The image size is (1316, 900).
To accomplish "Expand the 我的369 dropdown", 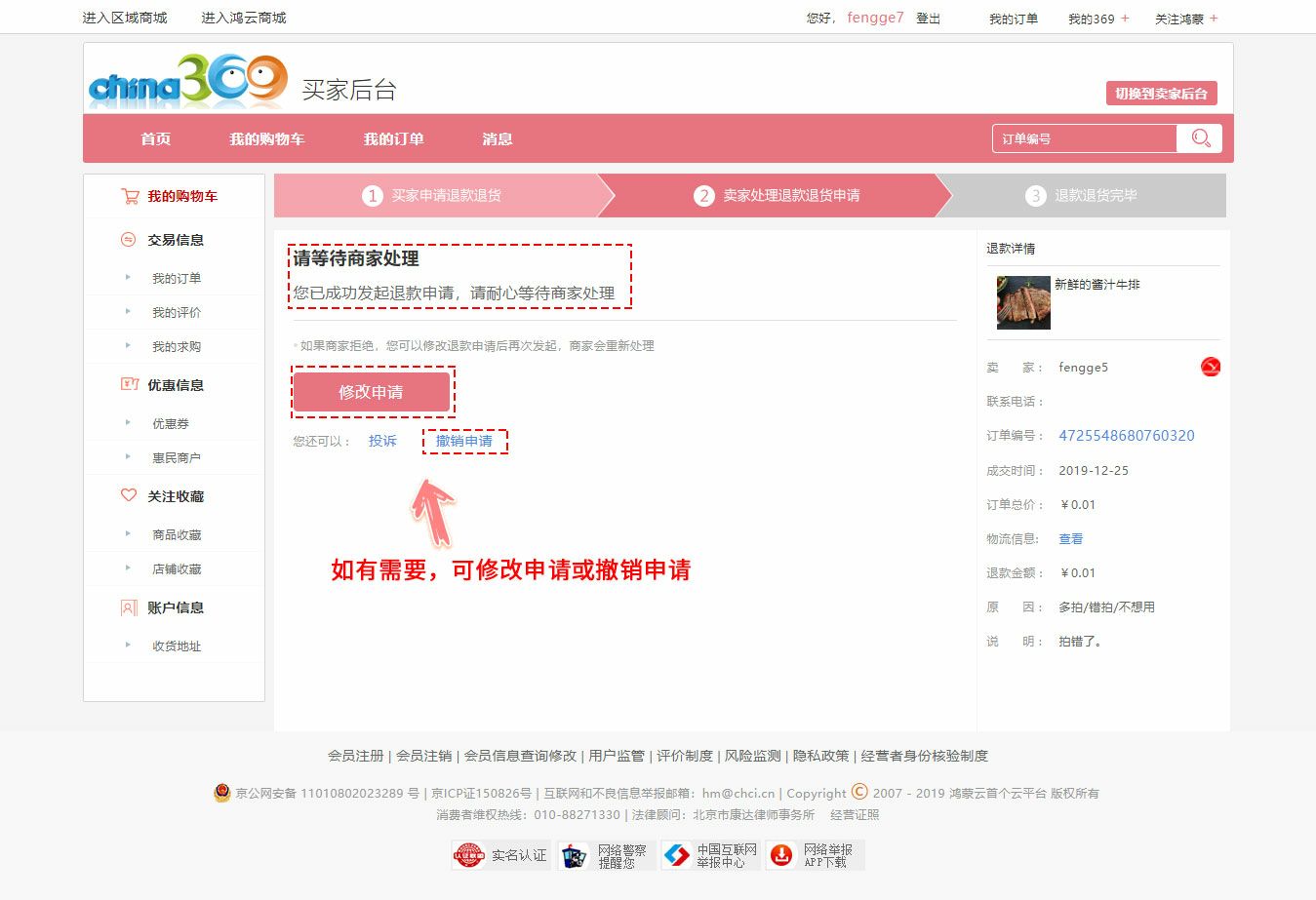I will (x=1097, y=19).
